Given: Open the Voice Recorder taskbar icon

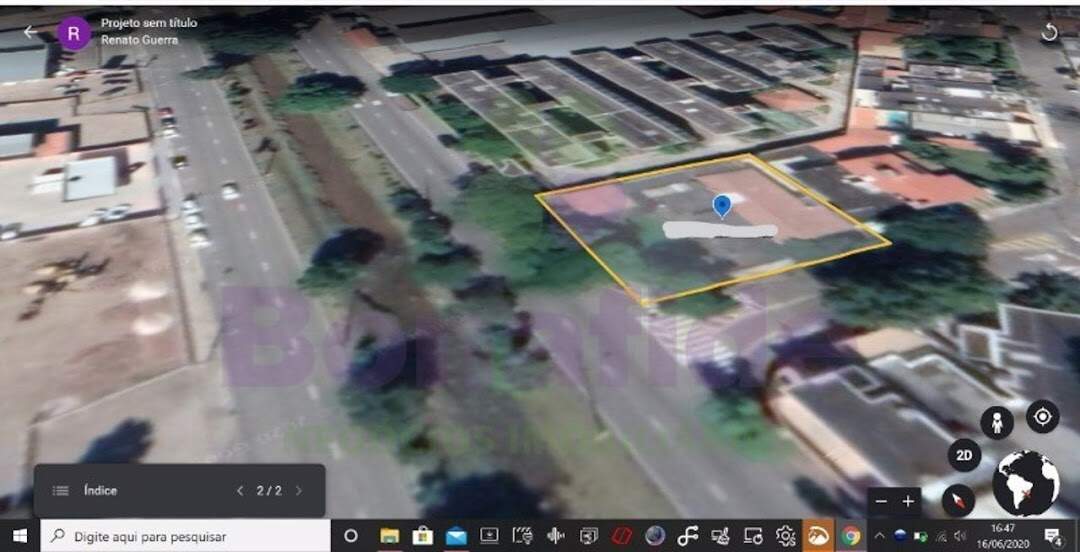Looking at the screenshot, I should (556, 536).
